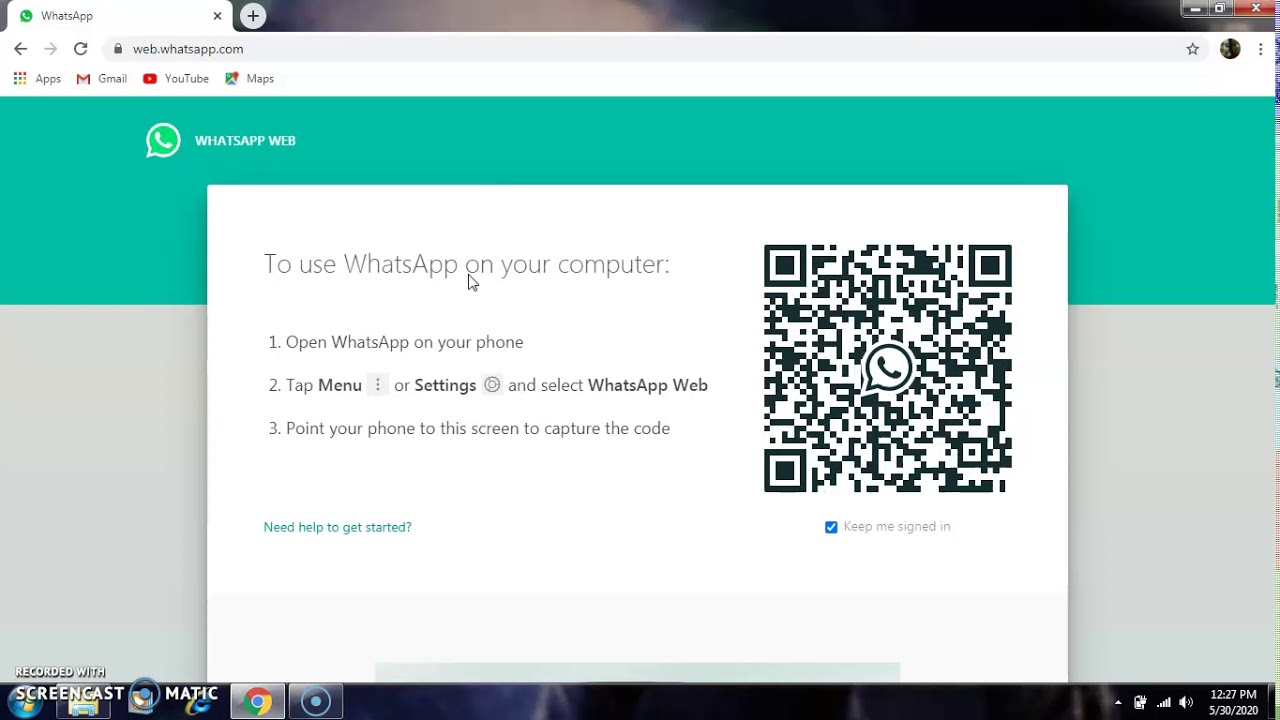Click the WhatsApp logo in the header
1280x720 pixels.
(x=163, y=140)
